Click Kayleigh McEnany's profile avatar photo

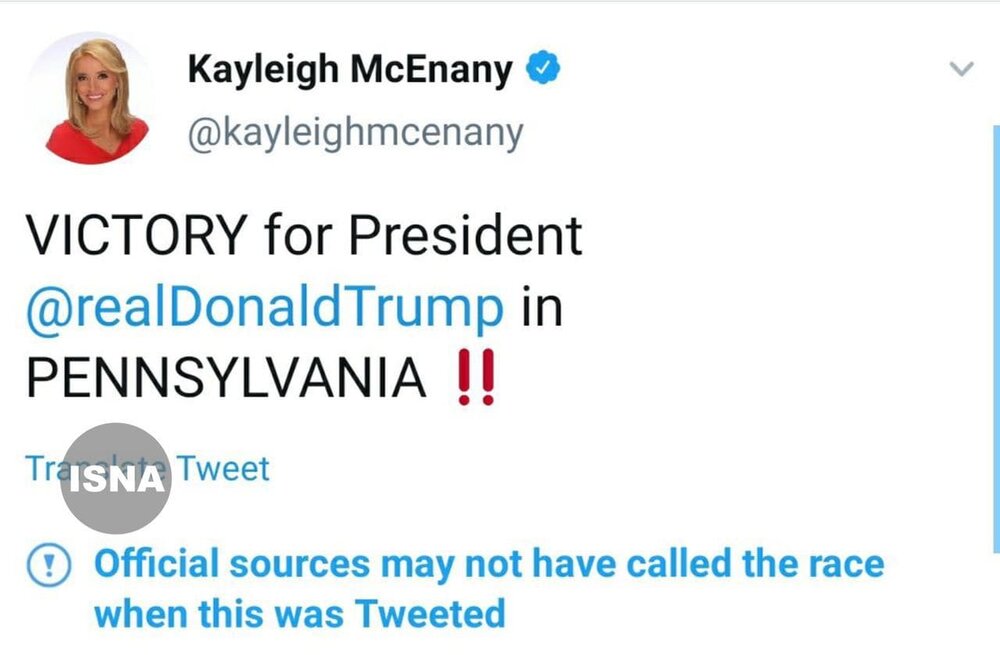click(95, 98)
